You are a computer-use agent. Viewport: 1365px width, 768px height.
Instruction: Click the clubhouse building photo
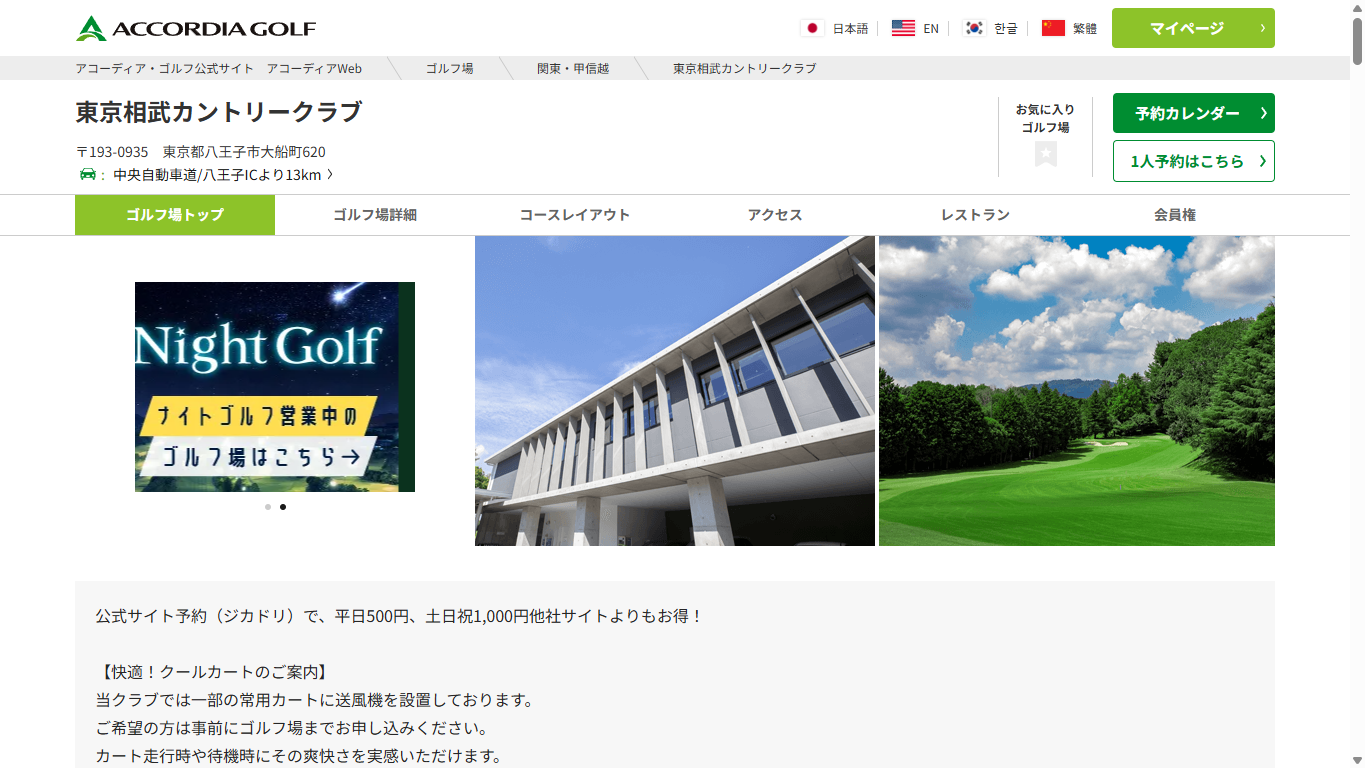675,391
